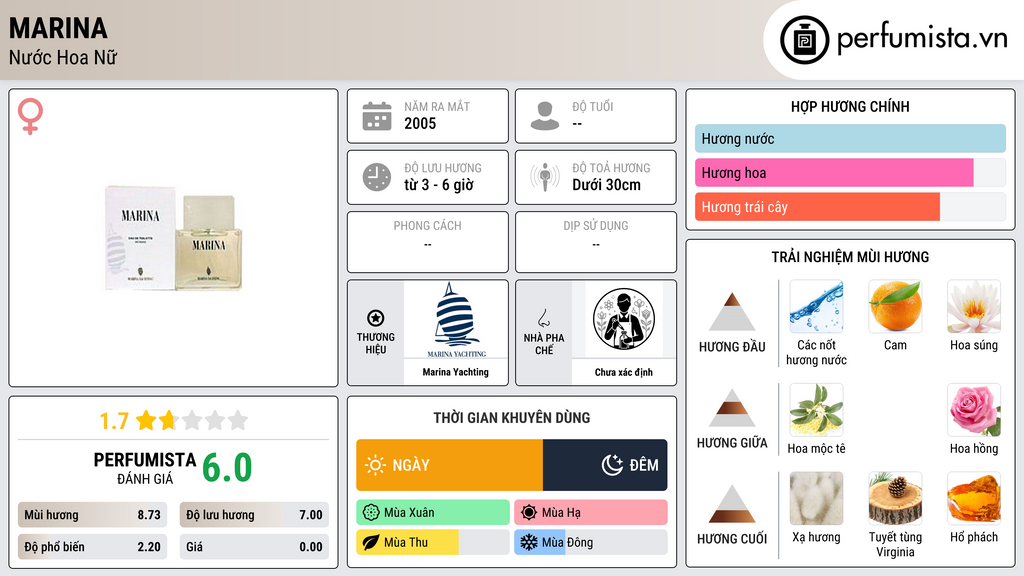This screenshot has width=1024, height=576.
Task: Select the Hổ phách amber note image
Action: pos(974,499)
